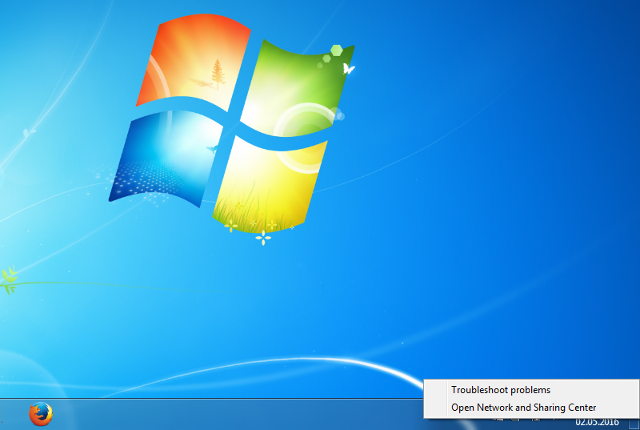Click the 02.05.2016 date in the taskbar
This screenshot has width=640, height=430.
point(597,423)
